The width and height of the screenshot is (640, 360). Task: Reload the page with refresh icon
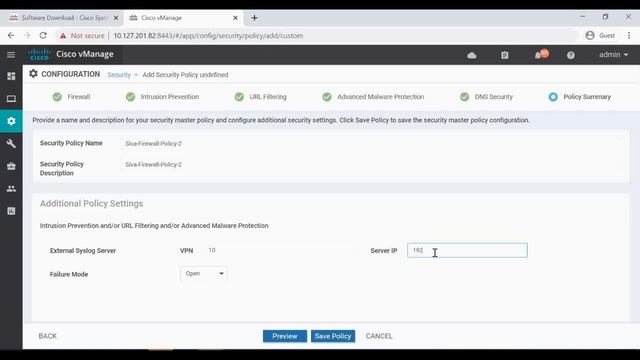click(43, 36)
